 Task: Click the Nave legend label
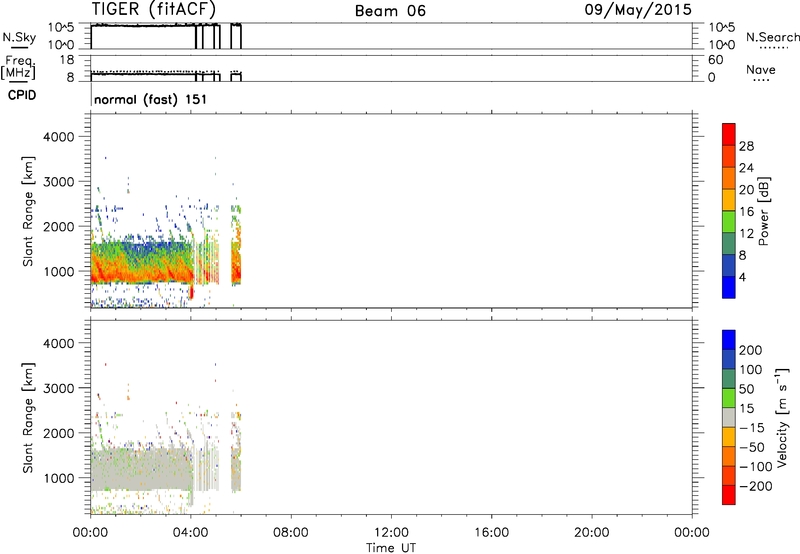click(761, 69)
